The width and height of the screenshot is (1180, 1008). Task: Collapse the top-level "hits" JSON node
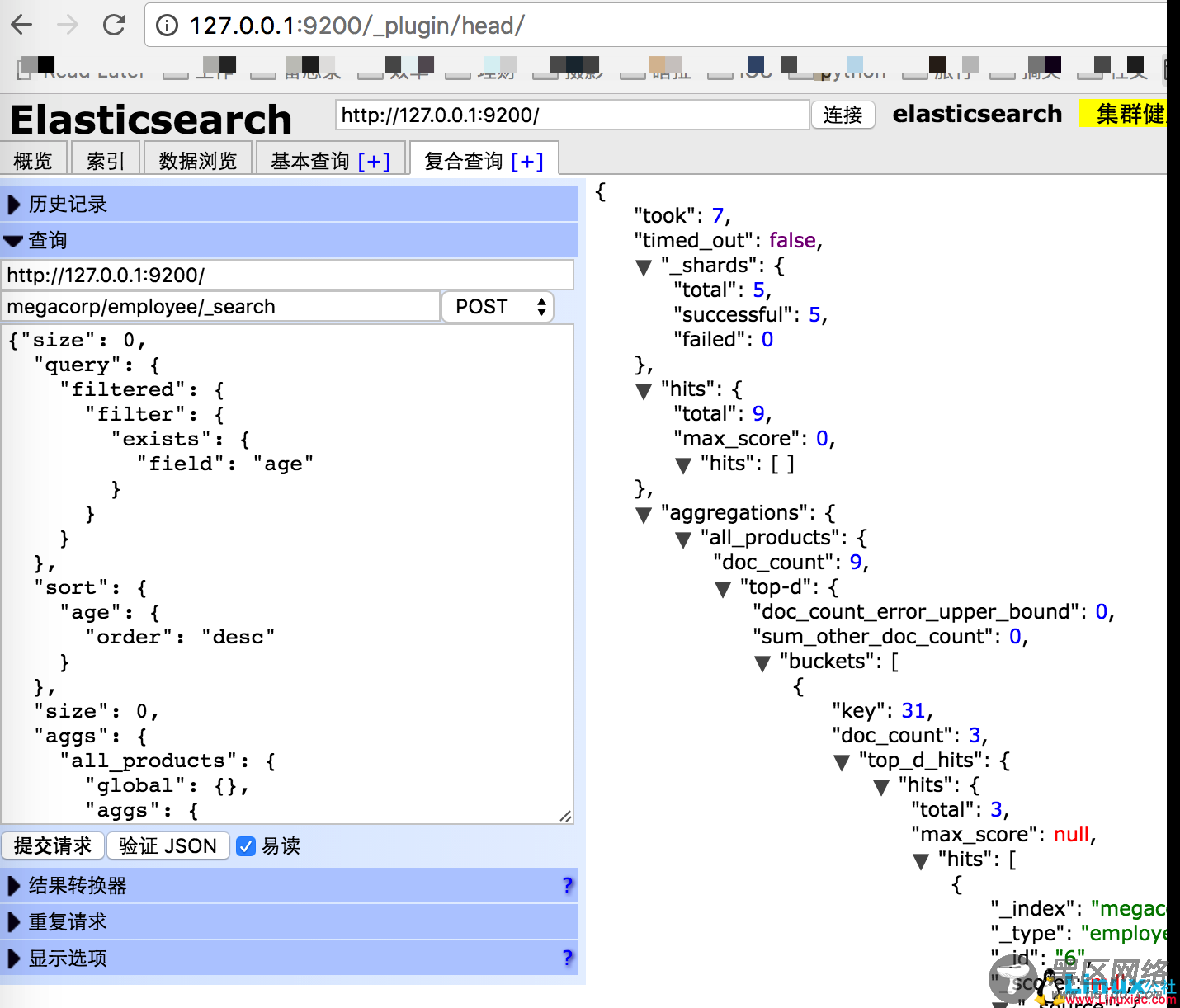[x=644, y=391]
